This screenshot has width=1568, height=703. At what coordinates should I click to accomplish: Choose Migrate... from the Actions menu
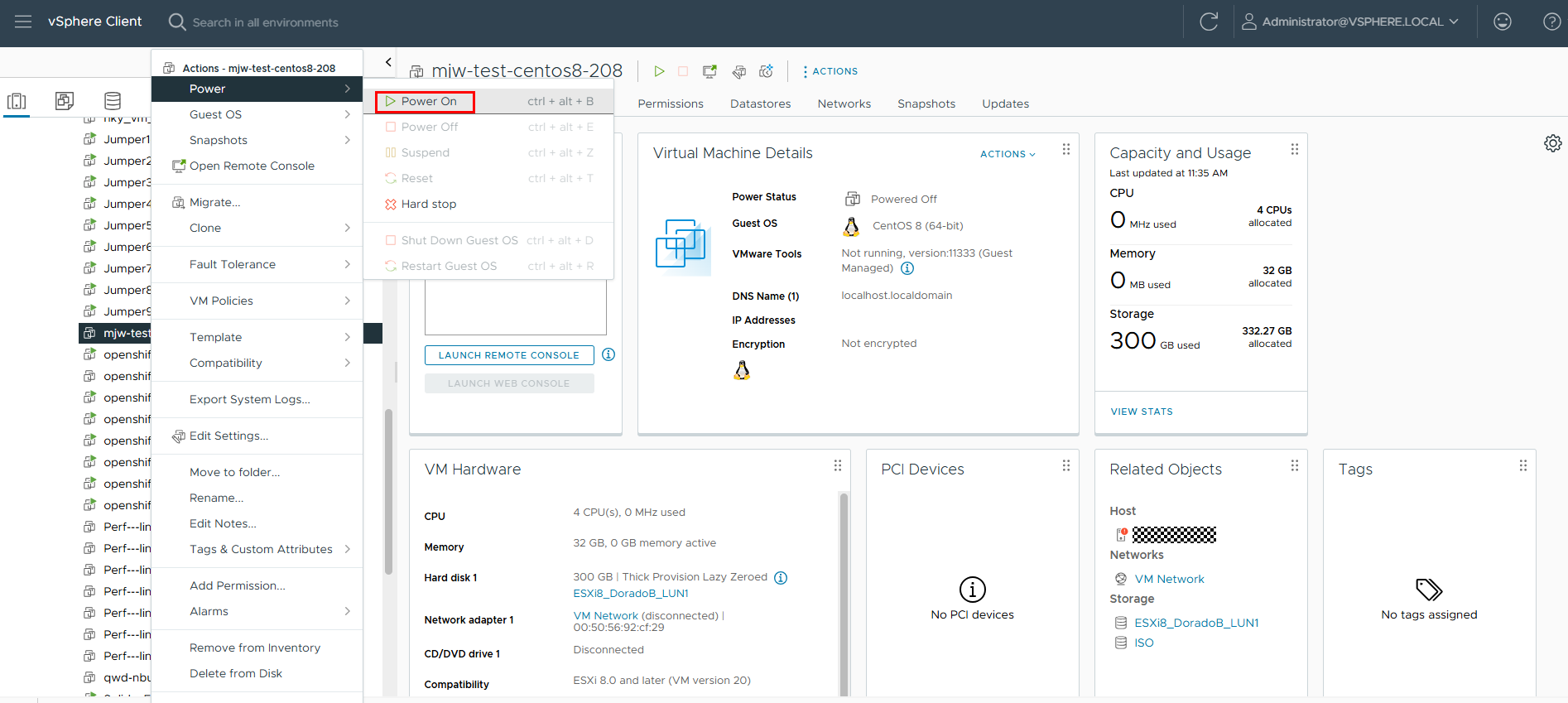tap(257, 202)
